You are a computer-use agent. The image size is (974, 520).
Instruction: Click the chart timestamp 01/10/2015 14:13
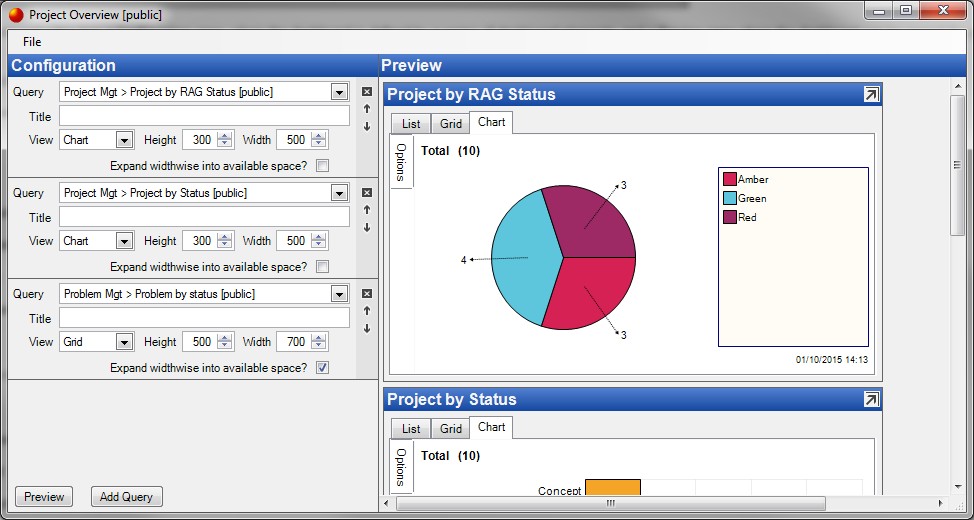832,360
